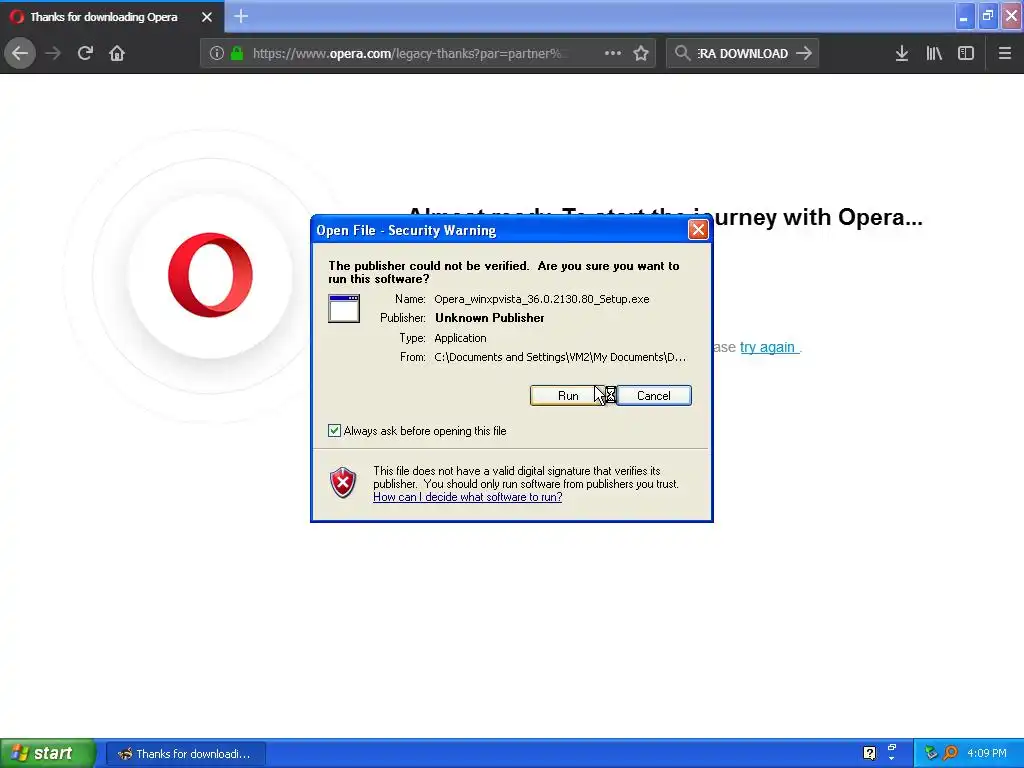Click the green arrow tray icon
This screenshot has height=768, width=1024.
[x=931, y=754]
